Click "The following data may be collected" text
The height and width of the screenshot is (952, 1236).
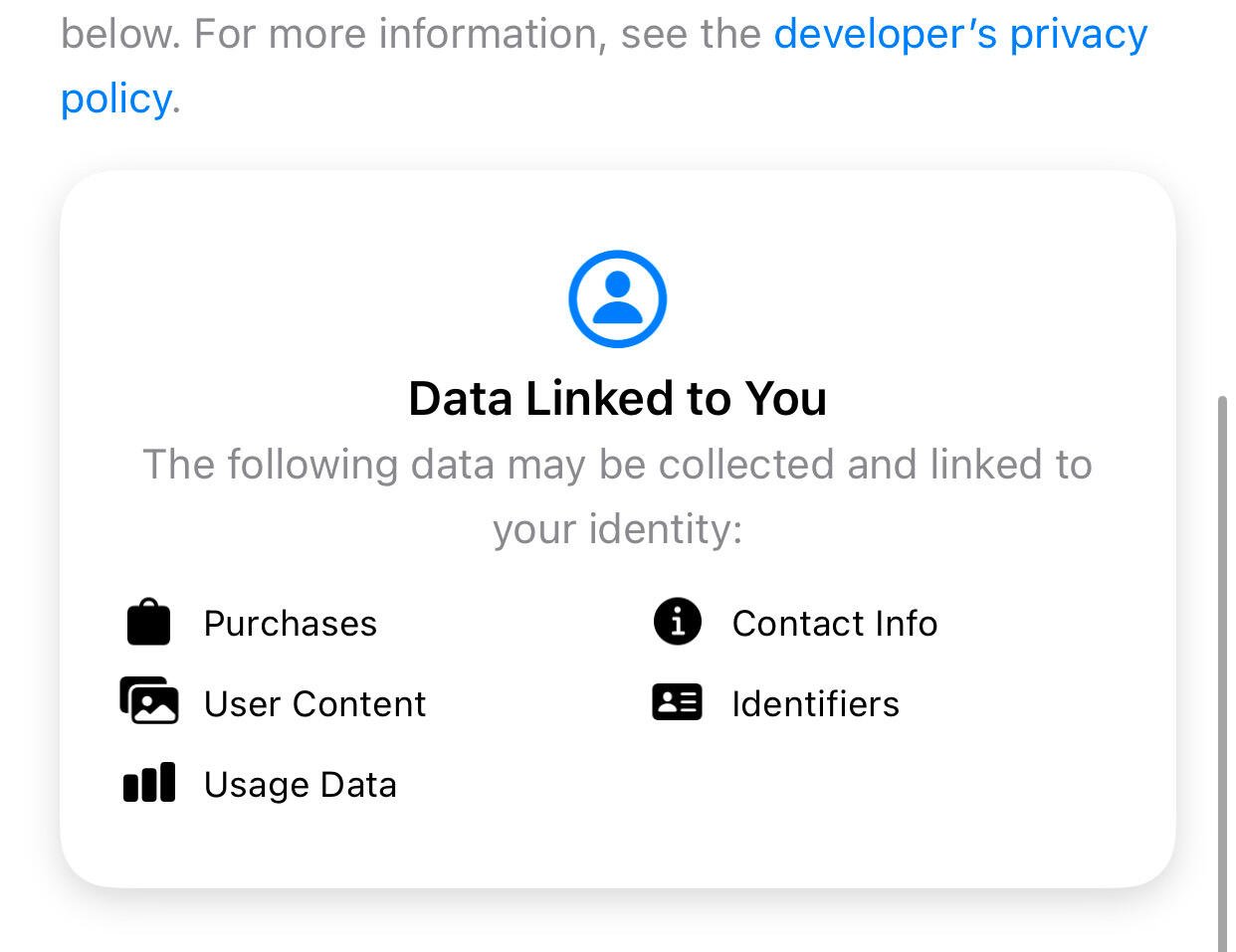489,465
